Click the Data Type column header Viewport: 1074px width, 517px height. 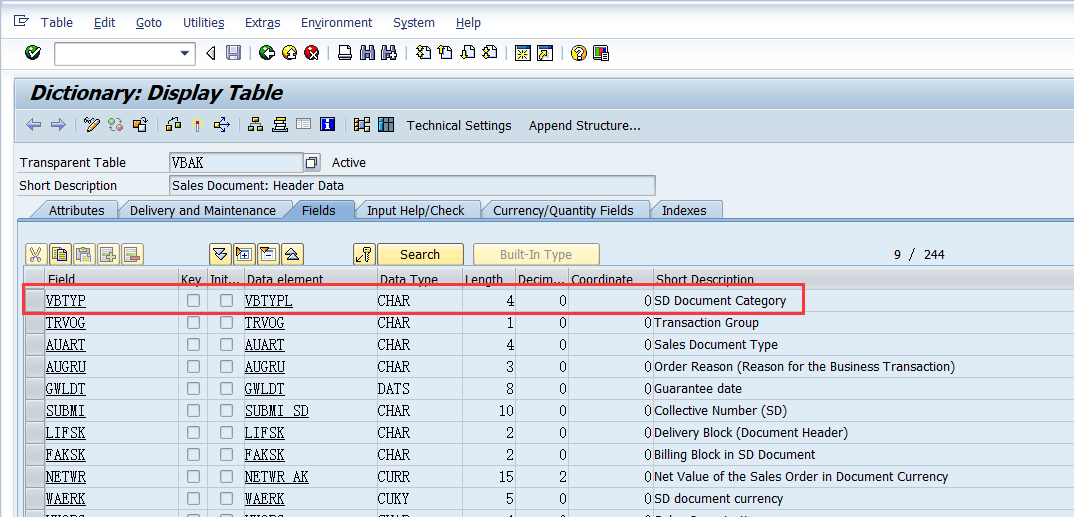click(x=420, y=279)
